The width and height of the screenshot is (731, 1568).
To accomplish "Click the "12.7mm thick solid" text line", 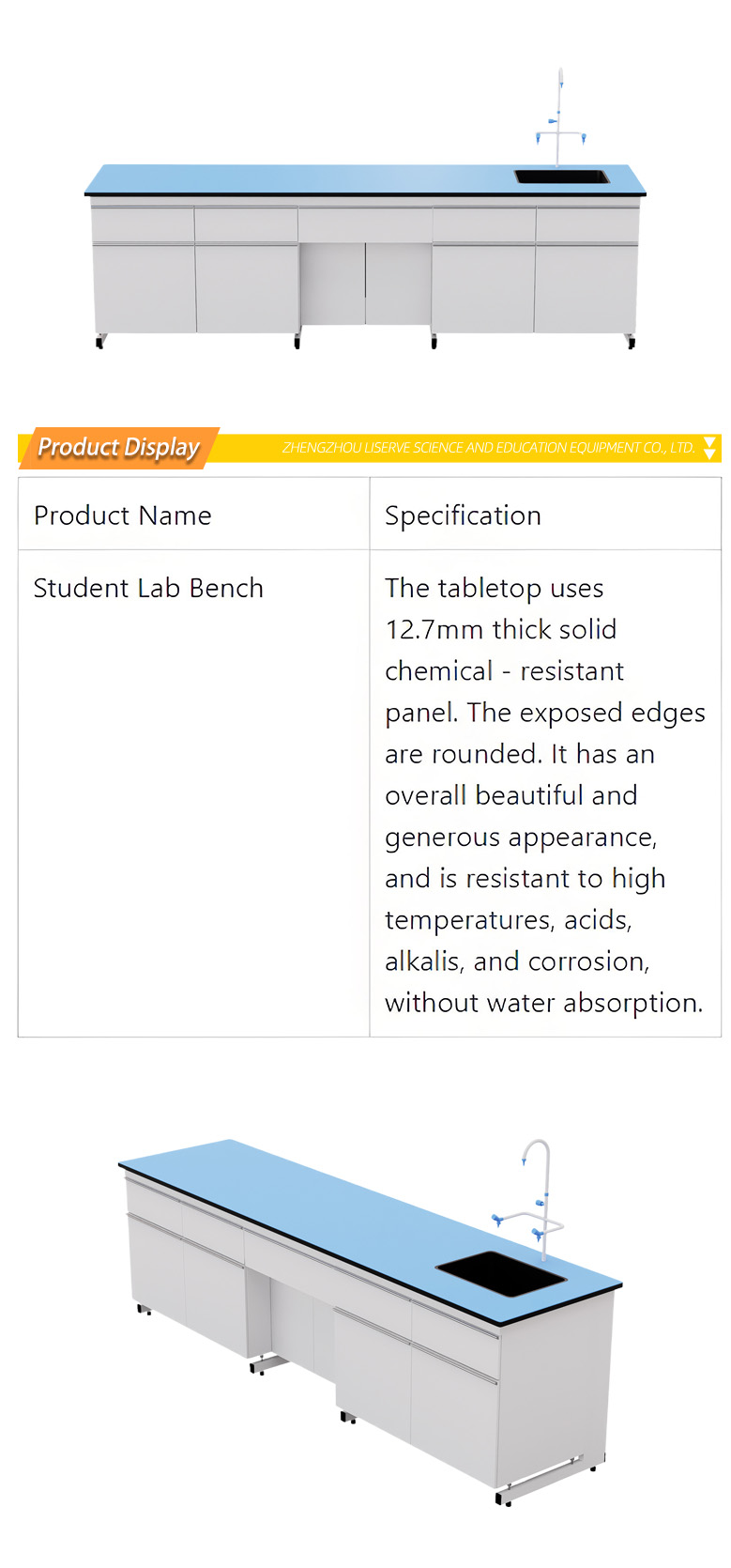I will (x=500, y=629).
